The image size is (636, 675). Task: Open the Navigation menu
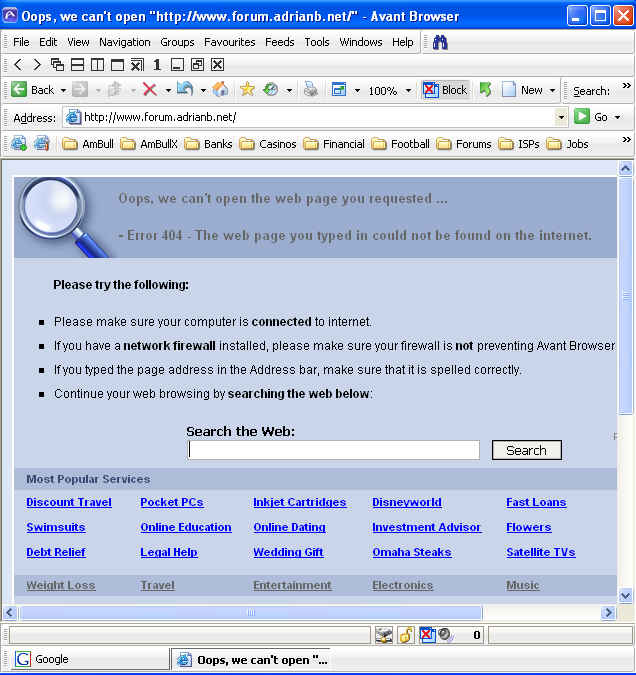pos(125,42)
